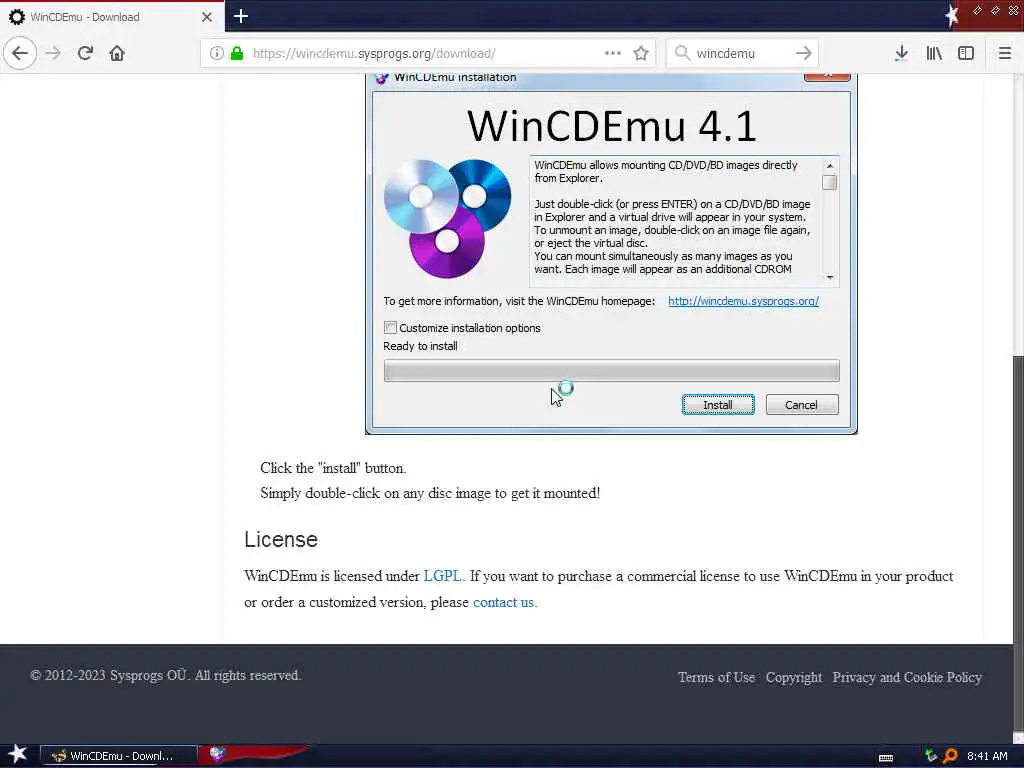Viewport: 1024px width, 768px height.
Task: Bookmark this page with the star
Action: click(641, 53)
